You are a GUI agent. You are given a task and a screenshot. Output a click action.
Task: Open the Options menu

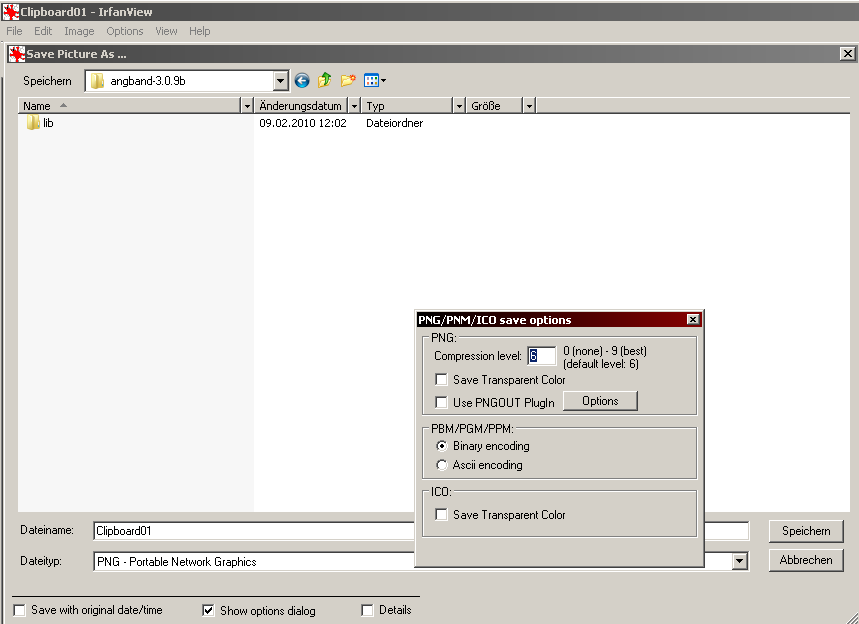click(x=125, y=31)
